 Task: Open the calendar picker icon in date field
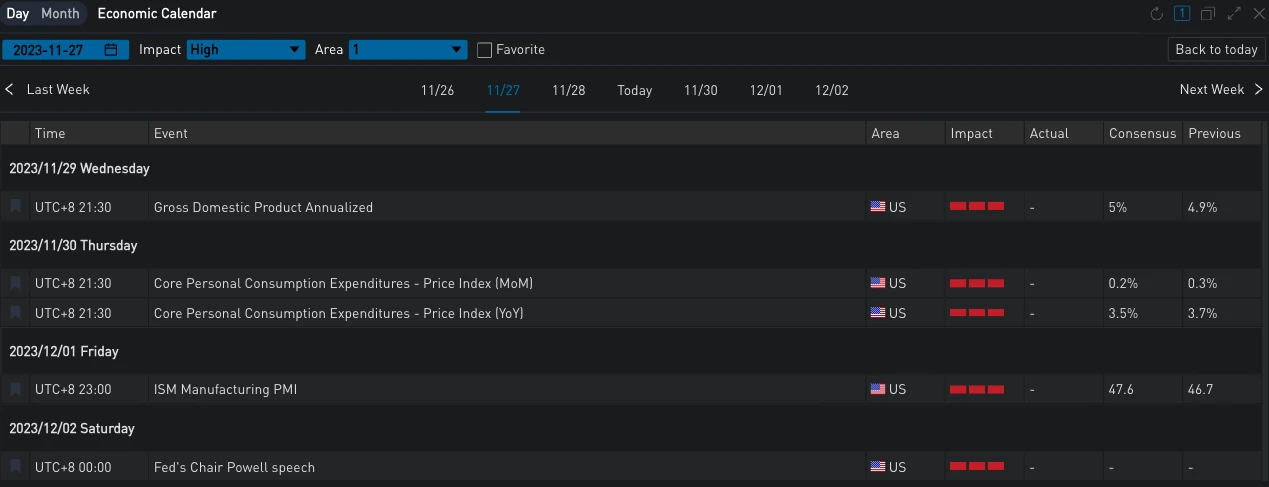coord(111,49)
